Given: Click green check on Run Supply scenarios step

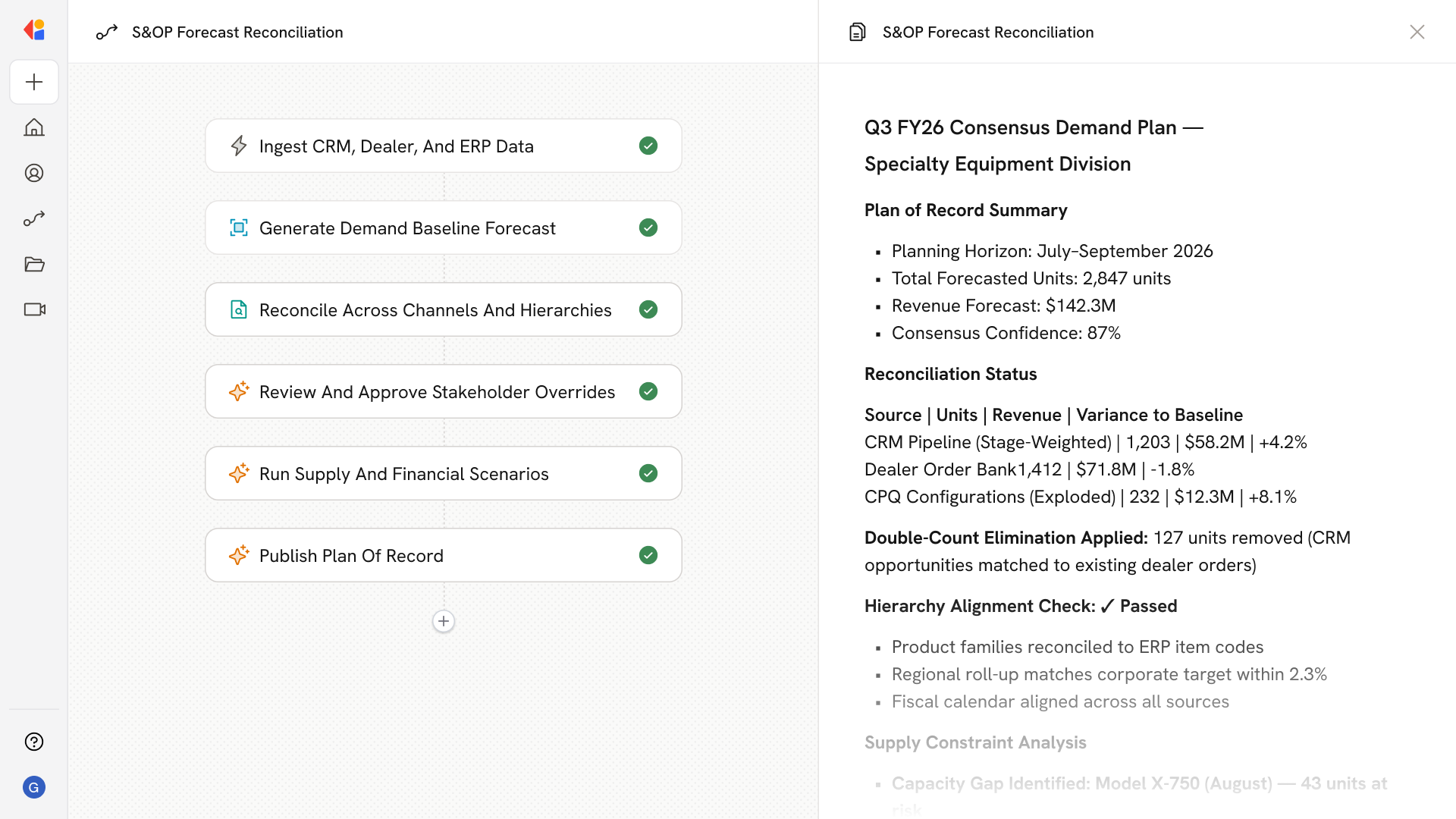Looking at the screenshot, I should (648, 473).
